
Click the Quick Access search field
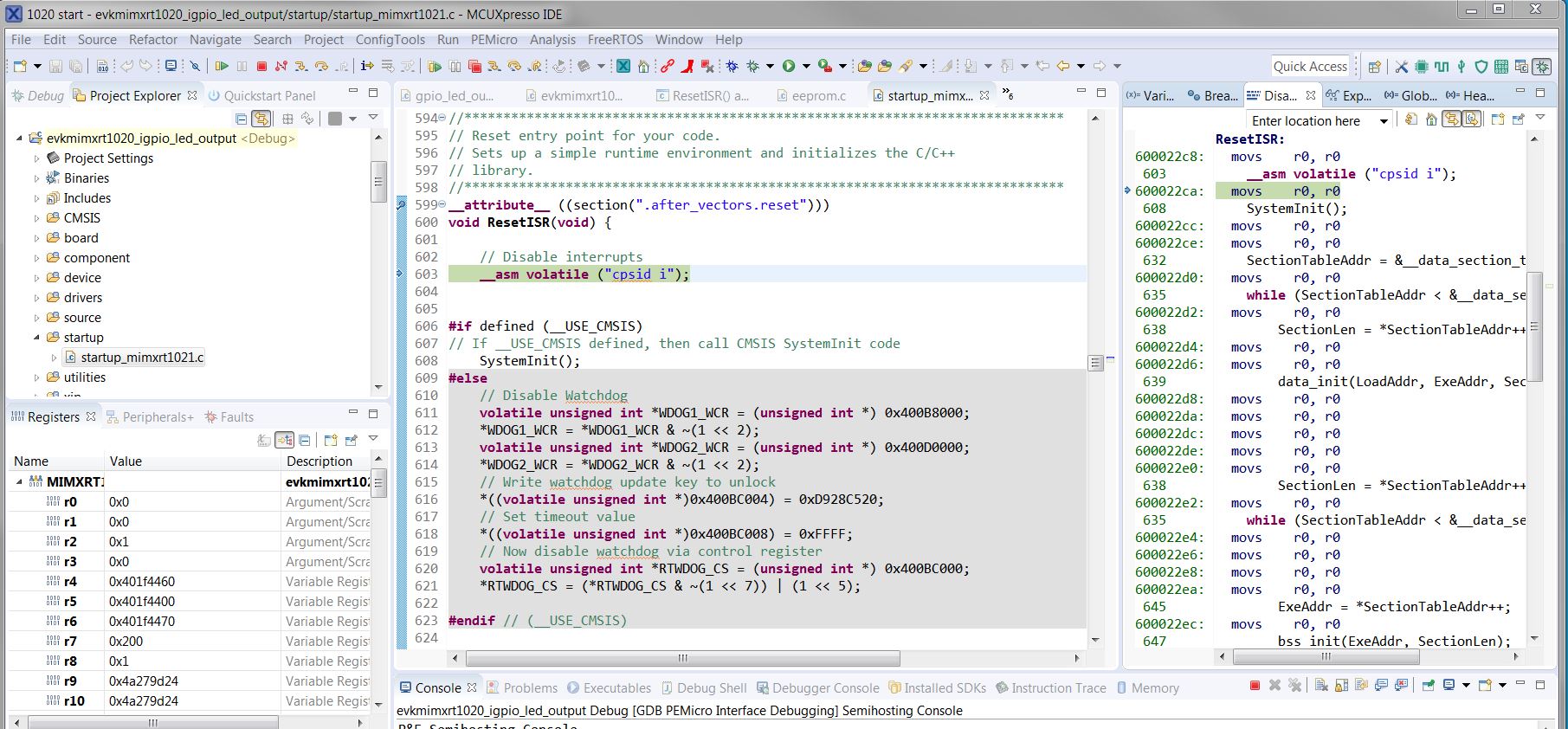(x=1310, y=67)
